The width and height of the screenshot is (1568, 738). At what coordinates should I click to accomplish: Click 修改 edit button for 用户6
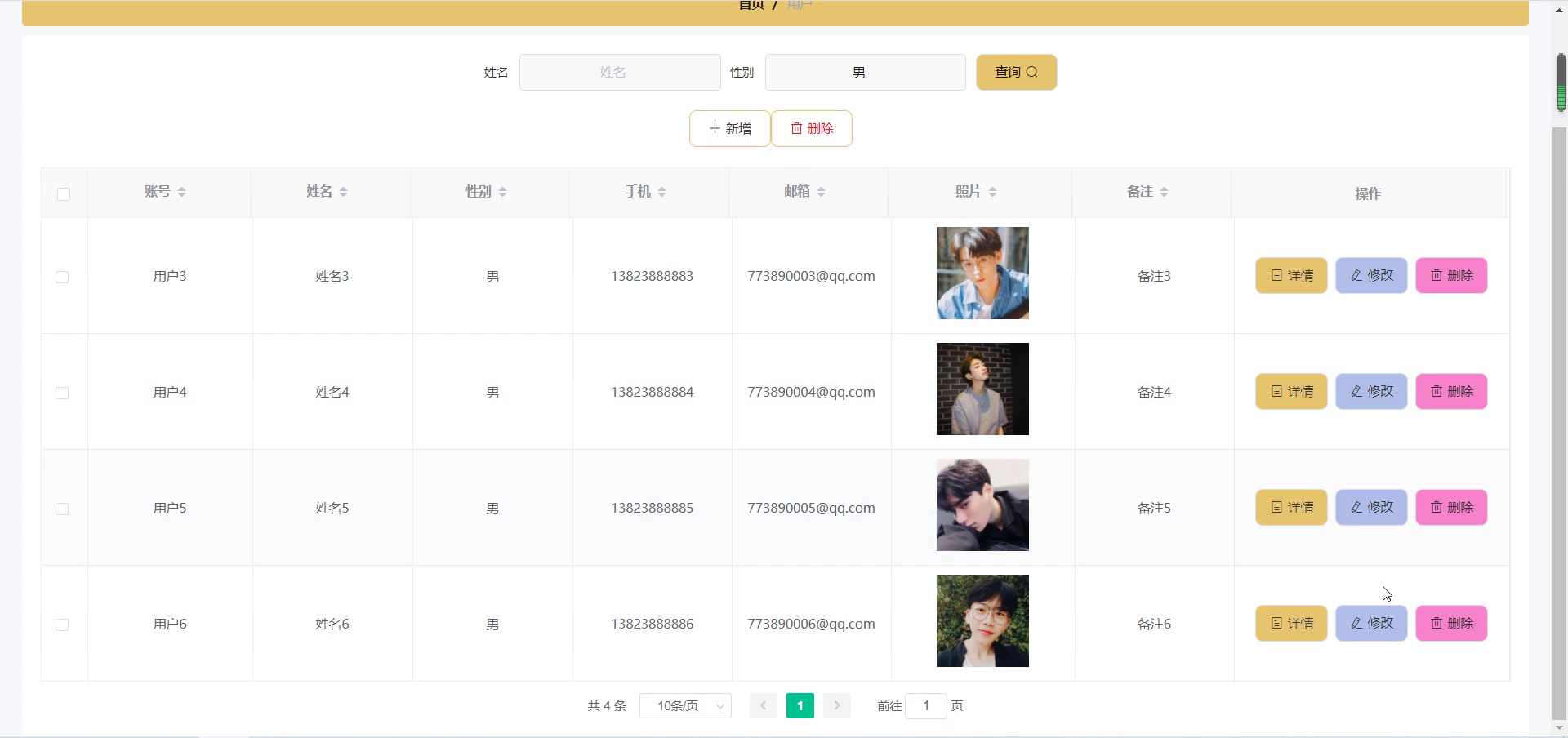coord(1371,623)
